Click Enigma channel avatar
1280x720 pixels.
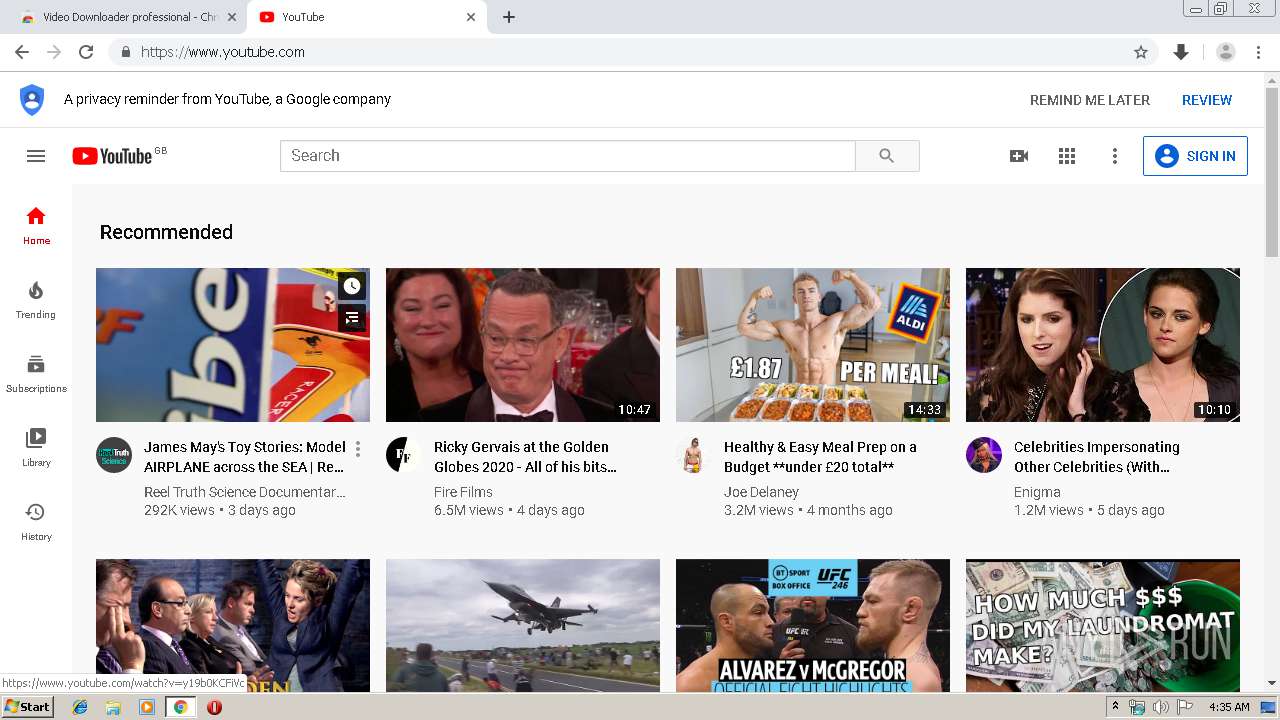(x=984, y=455)
